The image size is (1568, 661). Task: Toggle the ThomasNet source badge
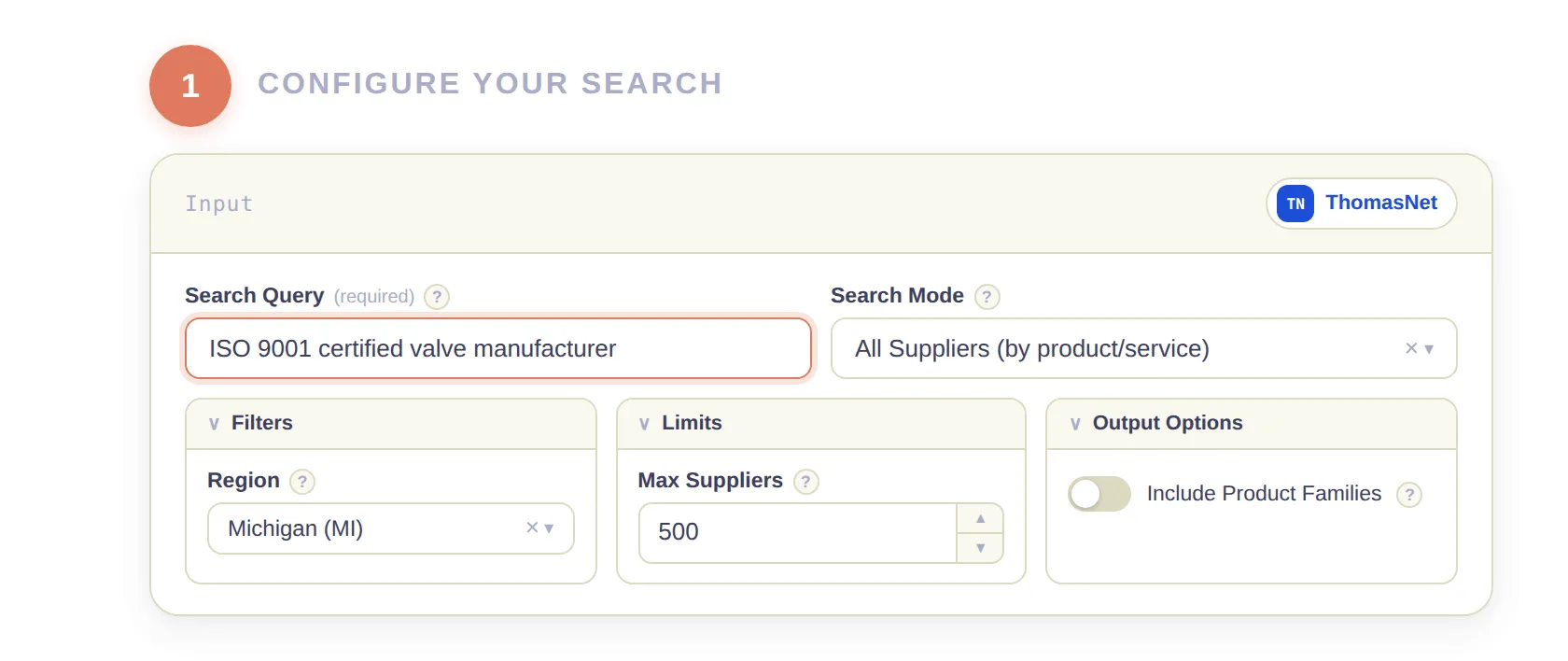[x=1360, y=204]
